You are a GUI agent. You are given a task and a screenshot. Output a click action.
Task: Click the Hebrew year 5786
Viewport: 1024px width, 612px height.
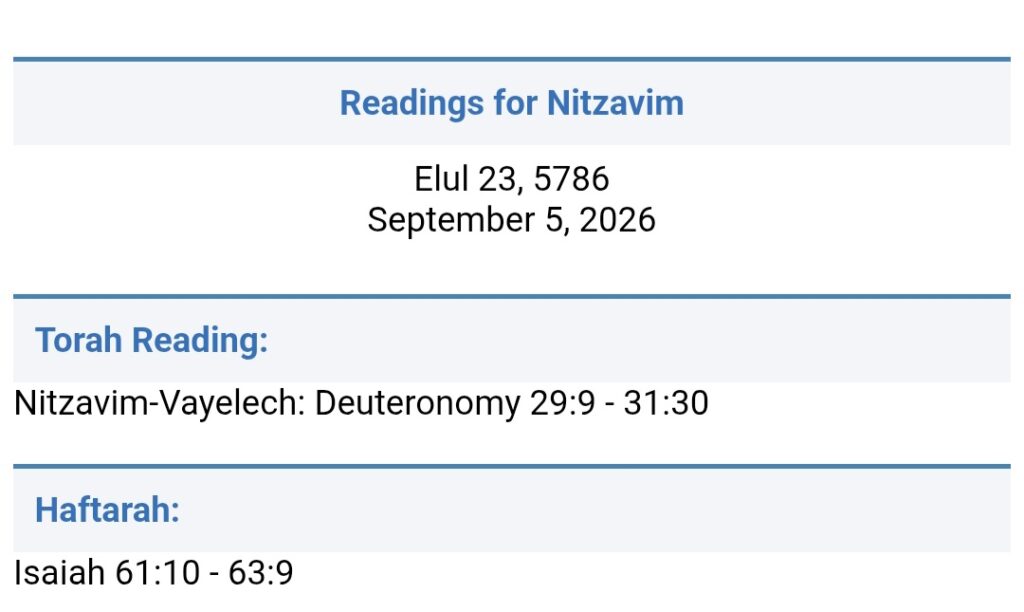click(571, 178)
